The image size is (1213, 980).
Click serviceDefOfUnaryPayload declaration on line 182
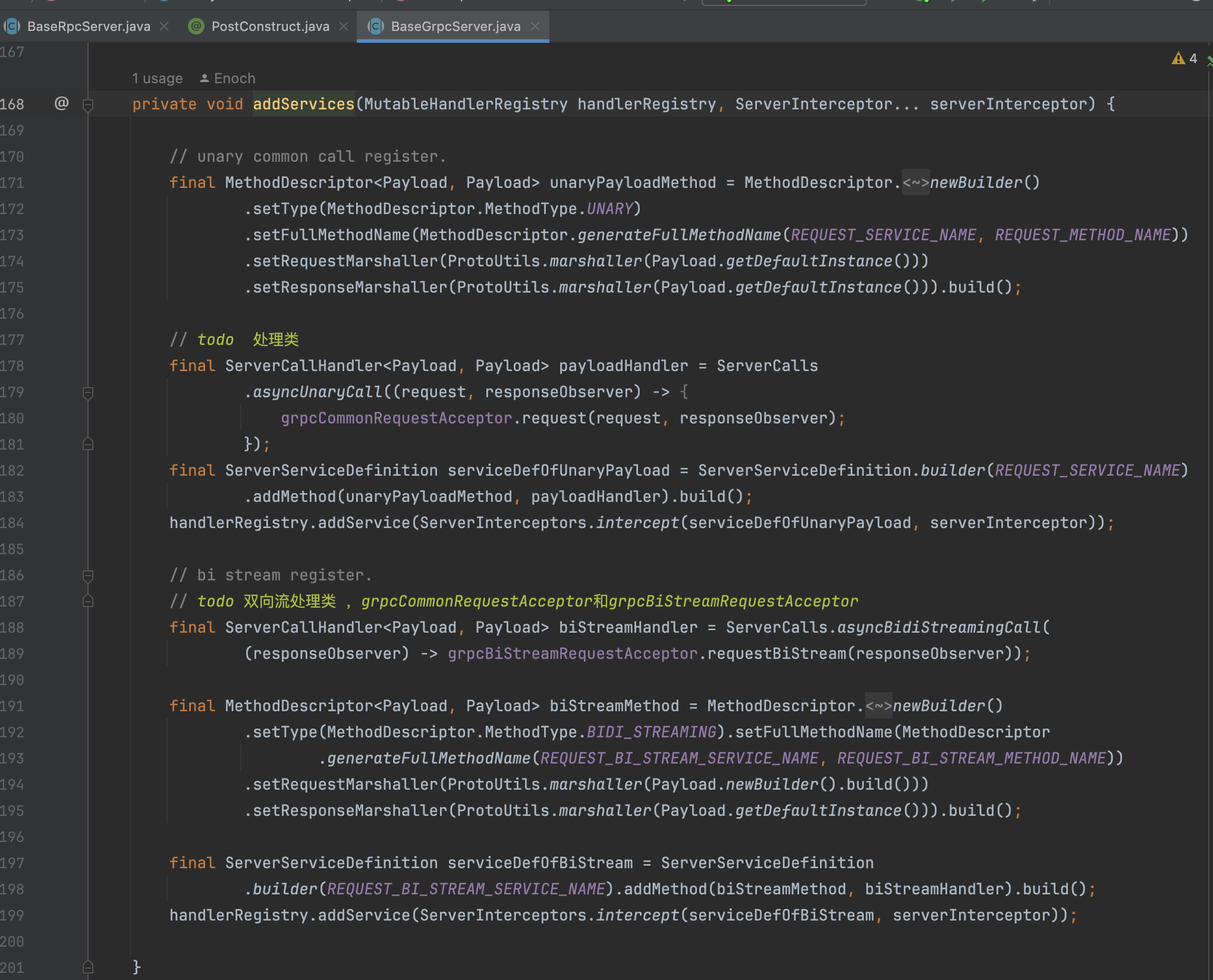(x=558, y=470)
